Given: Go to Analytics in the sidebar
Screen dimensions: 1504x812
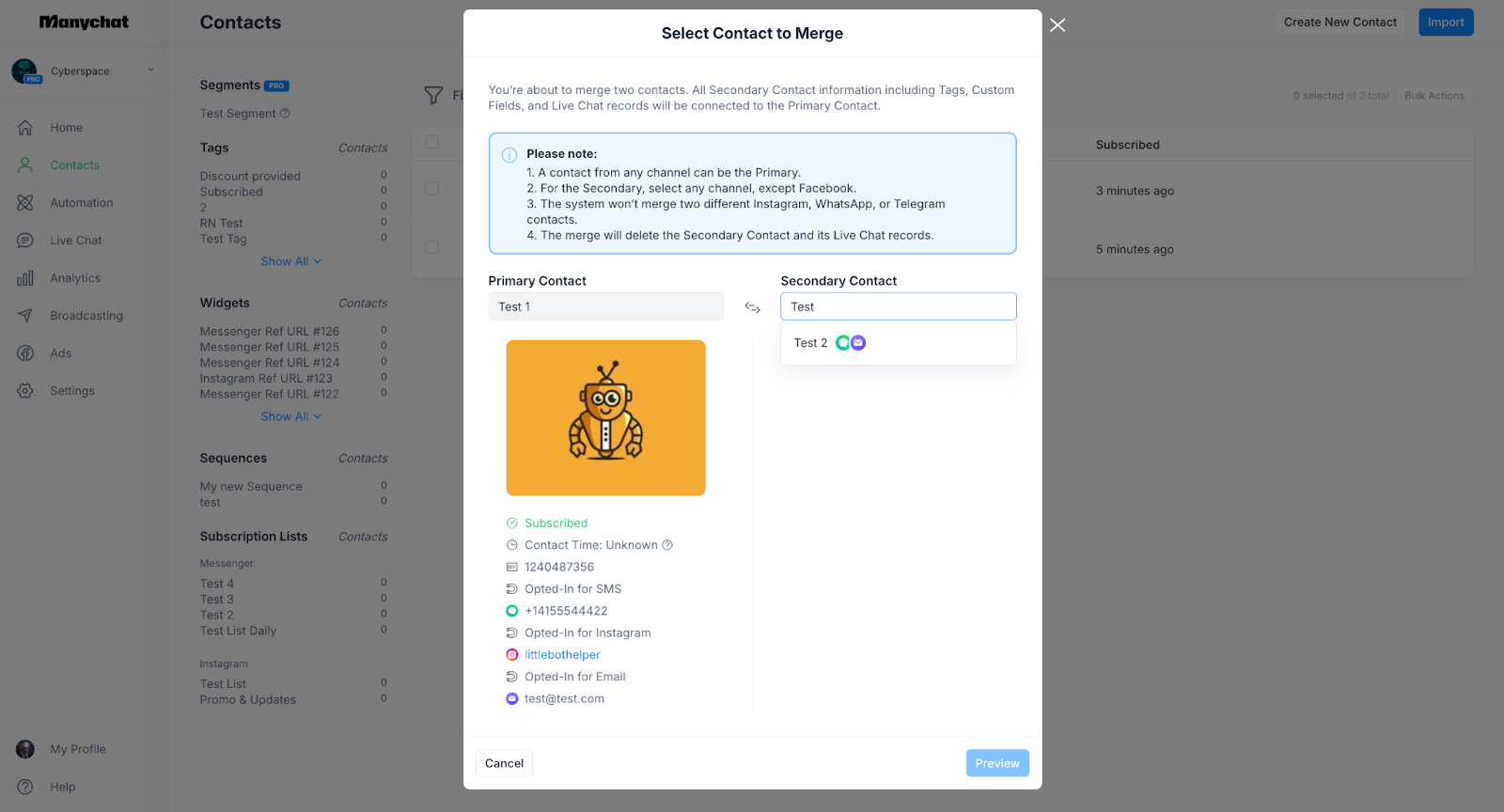Looking at the screenshot, I should 75,278.
